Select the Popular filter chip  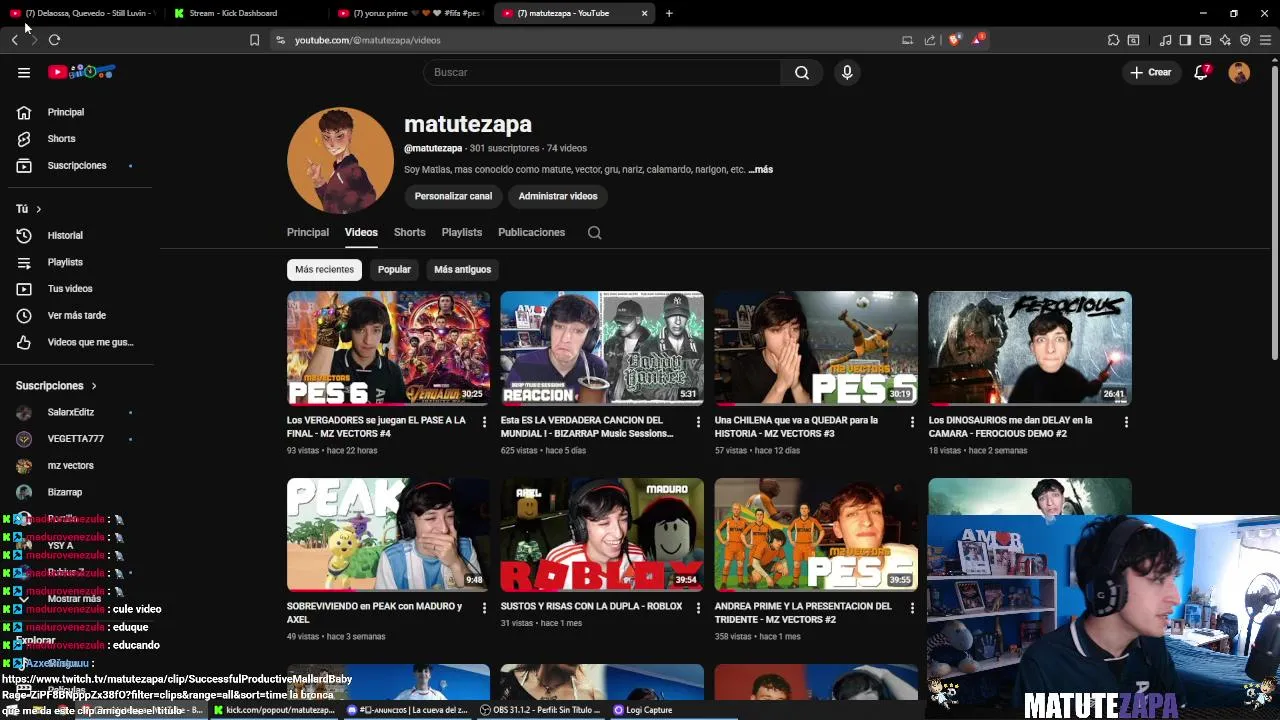[394, 269]
